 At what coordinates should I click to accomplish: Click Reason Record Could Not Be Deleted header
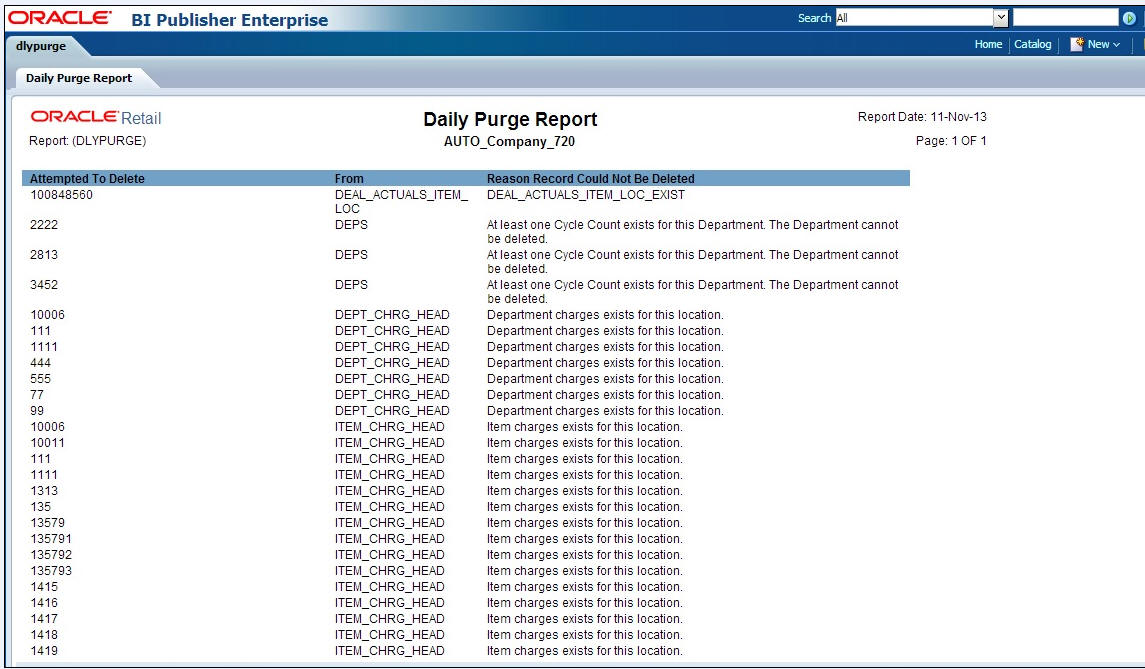click(x=591, y=179)
